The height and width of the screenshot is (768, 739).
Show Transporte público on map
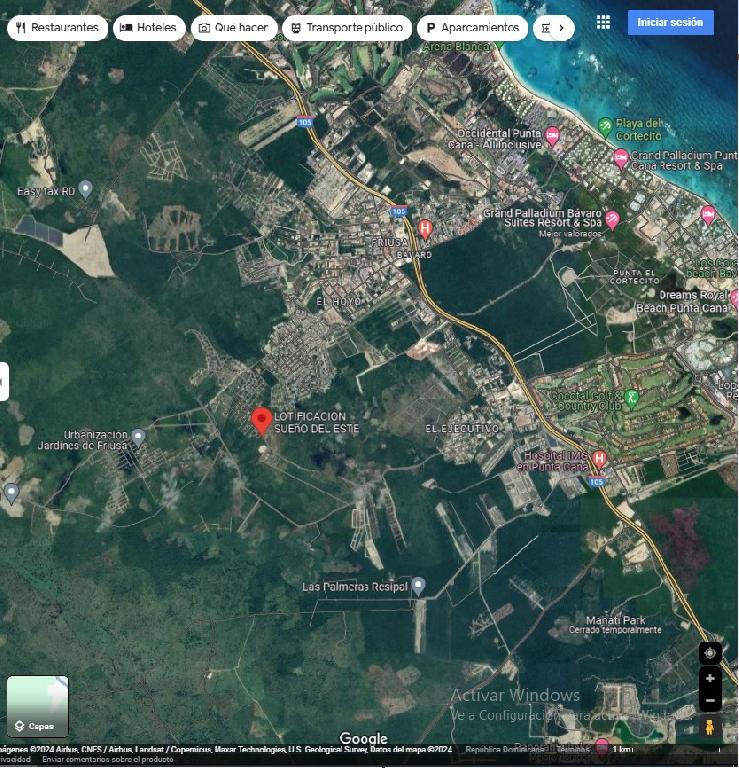pos(347,27)
